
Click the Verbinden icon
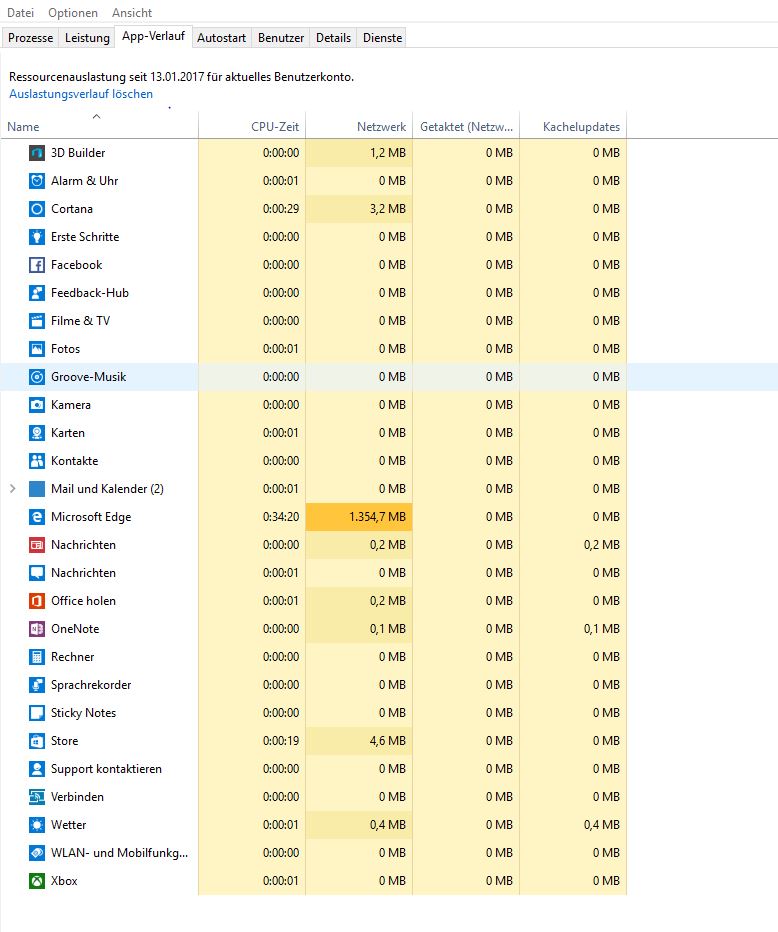[37, 796]
